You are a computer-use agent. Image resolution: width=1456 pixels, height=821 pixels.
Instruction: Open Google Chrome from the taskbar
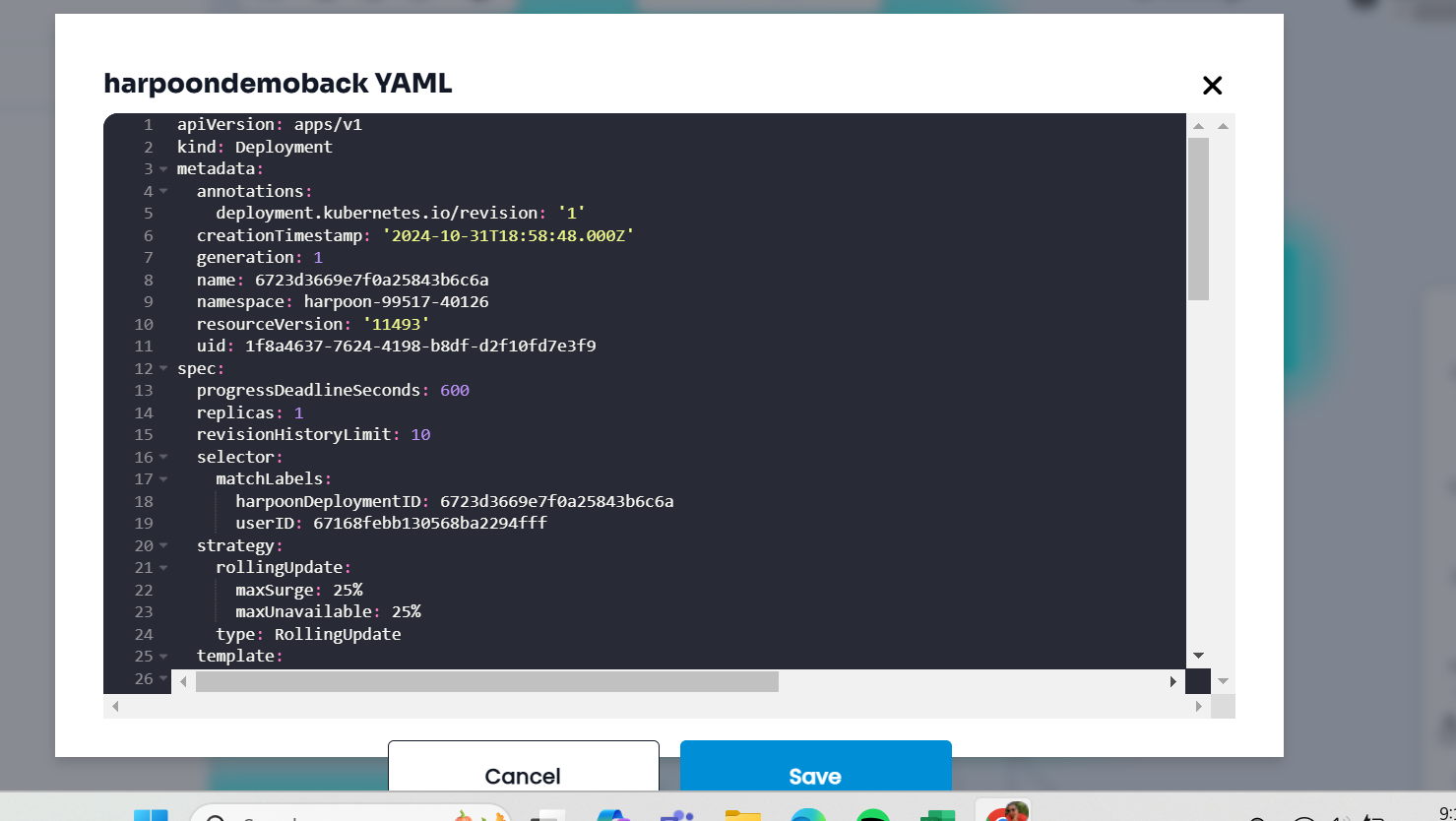coord(1003,811)
